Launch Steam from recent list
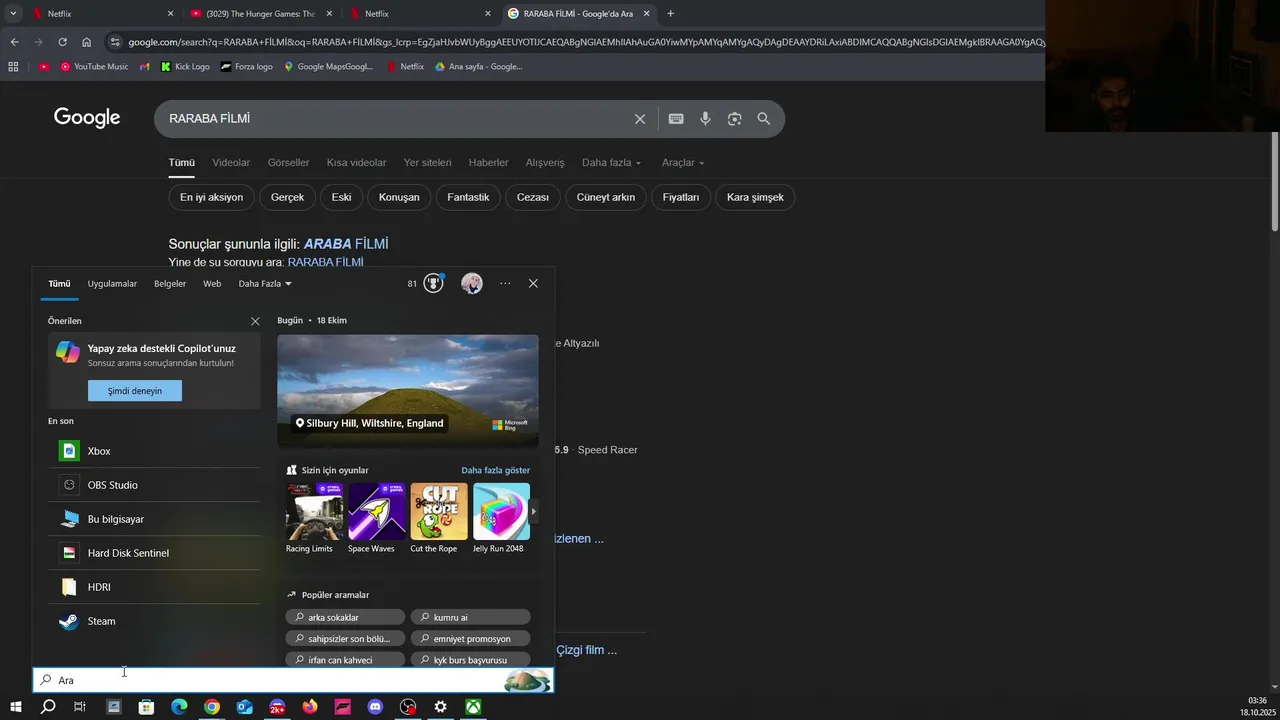This screenshot has width=1280, height=720. pos(154,621)
